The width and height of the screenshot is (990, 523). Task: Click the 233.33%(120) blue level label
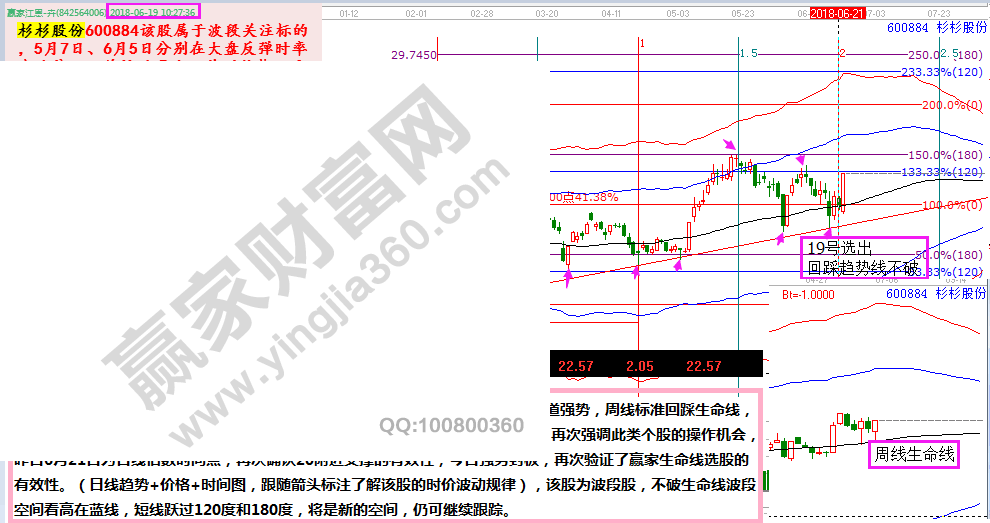point(940,72)
